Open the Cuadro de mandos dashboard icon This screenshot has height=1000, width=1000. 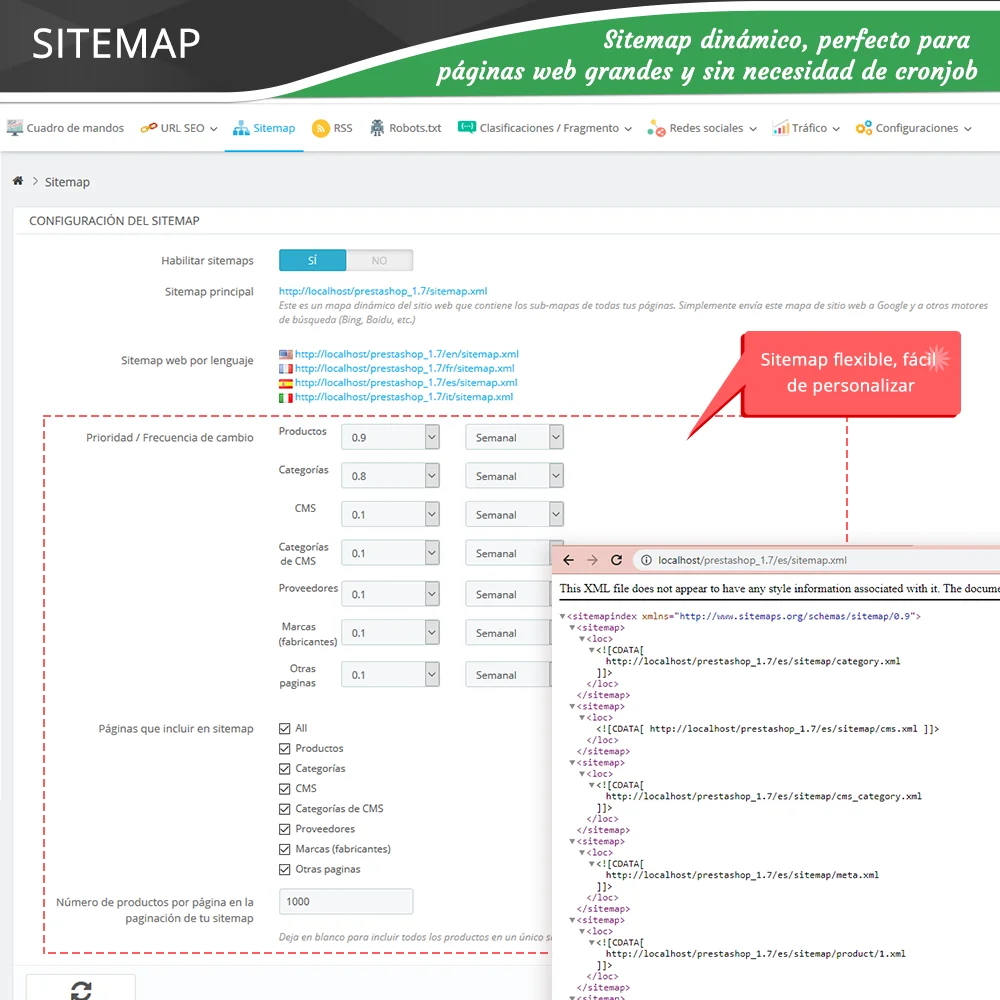click(15, 127)
